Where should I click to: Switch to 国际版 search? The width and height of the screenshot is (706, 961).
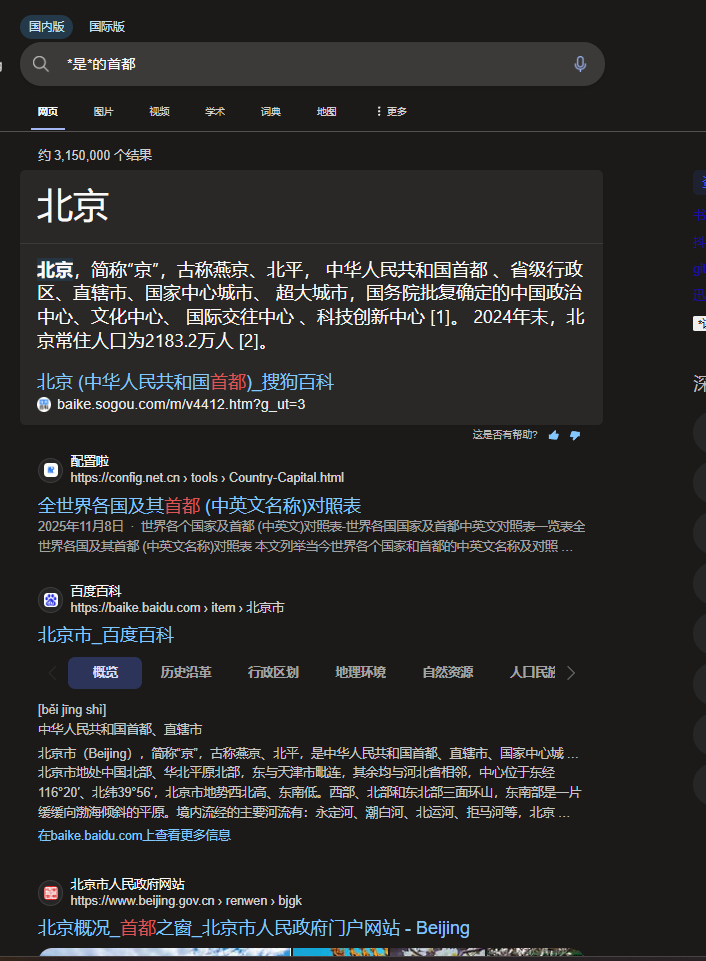click(x=107, y=26)
